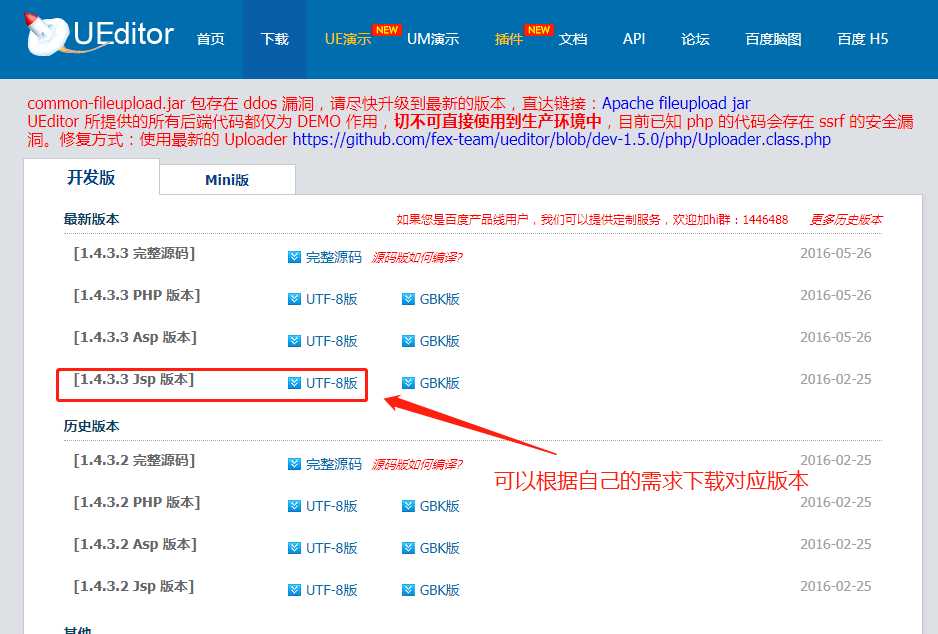The image size is (938, 634).
Task: Open 源码版如何编译? link for 1.4.3.2
Action: [x=417, y=464]
